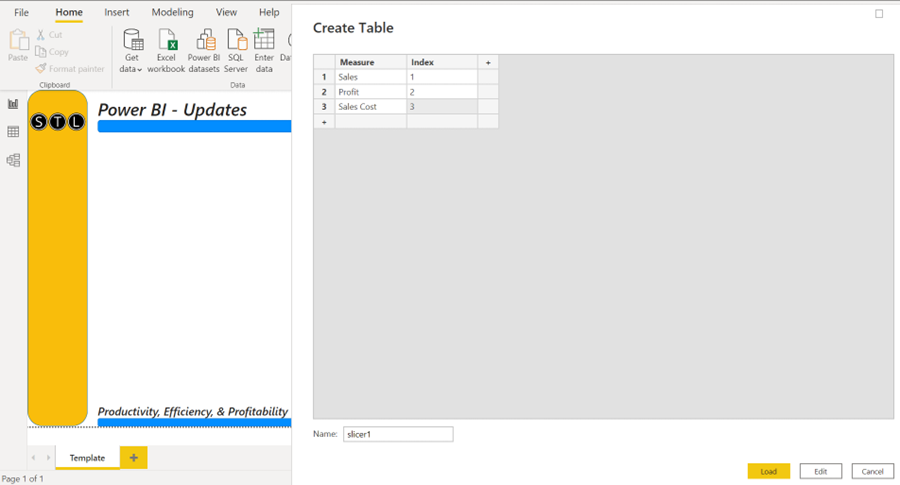Select Index cell in the Profit row

442,92
